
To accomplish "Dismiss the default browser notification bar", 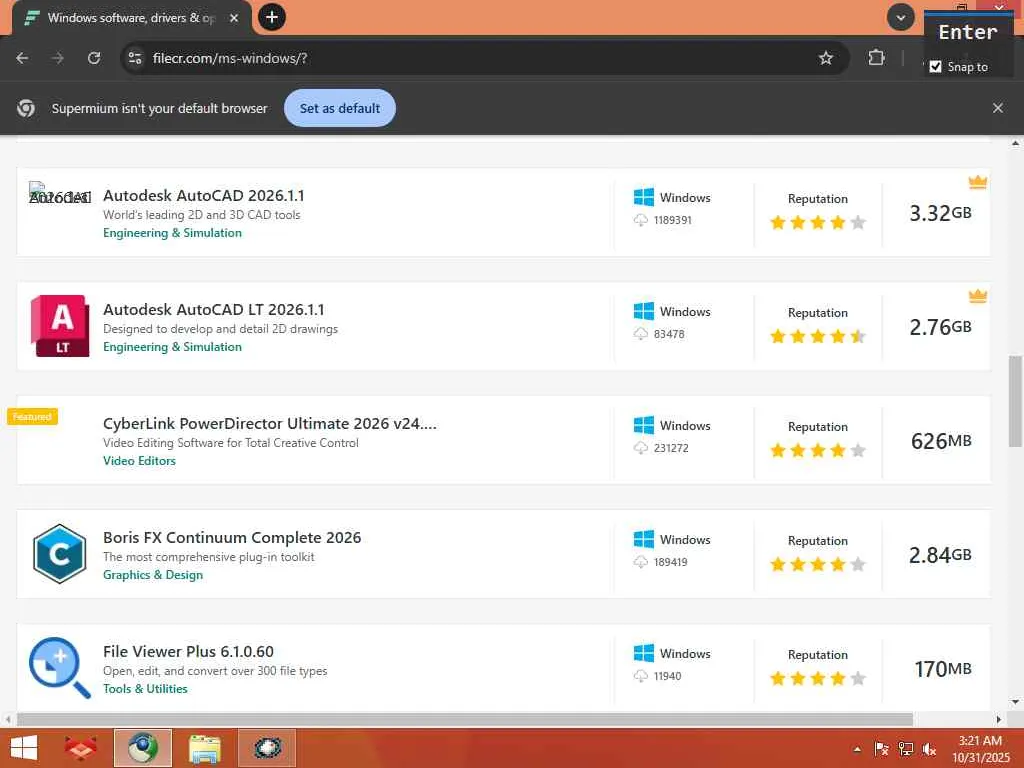I will point(997,108).
